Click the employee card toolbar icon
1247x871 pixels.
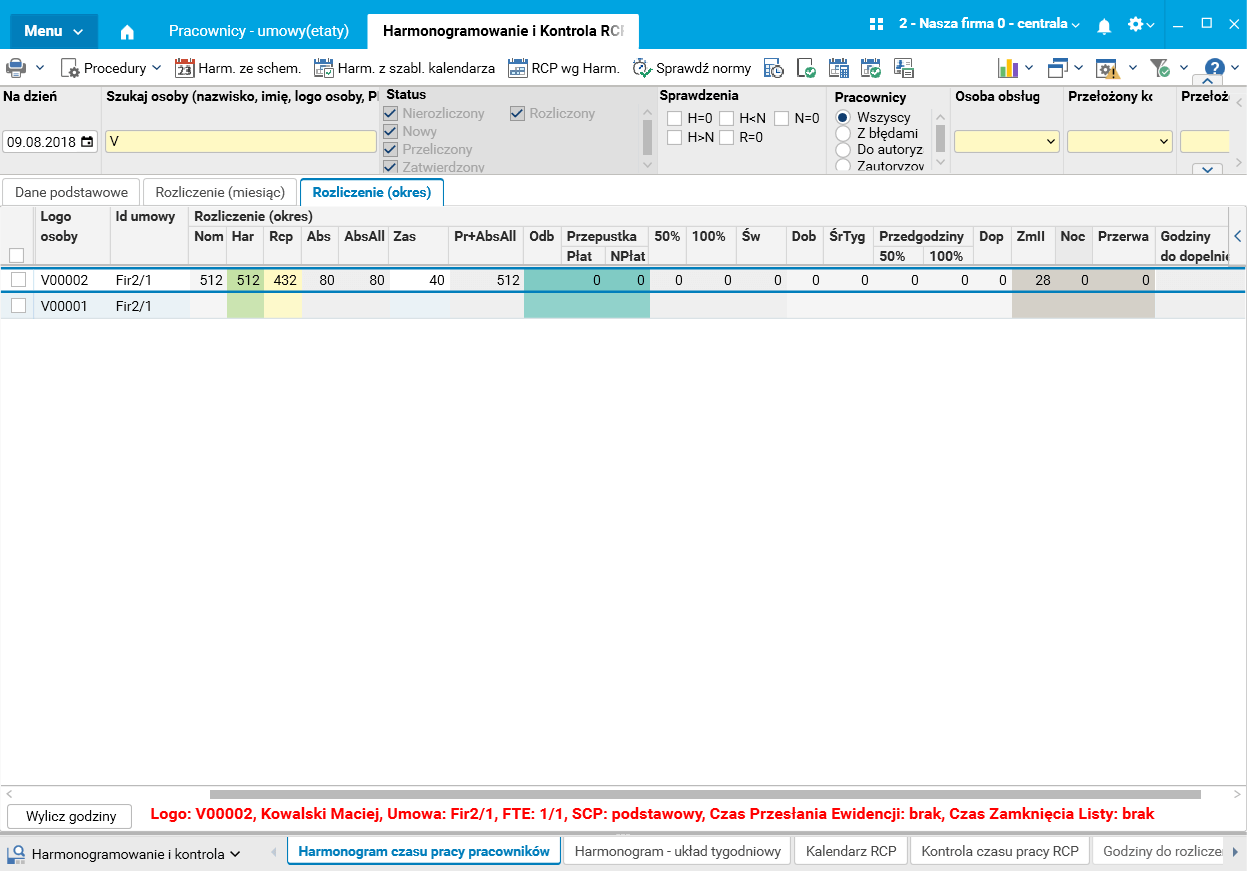904,68
